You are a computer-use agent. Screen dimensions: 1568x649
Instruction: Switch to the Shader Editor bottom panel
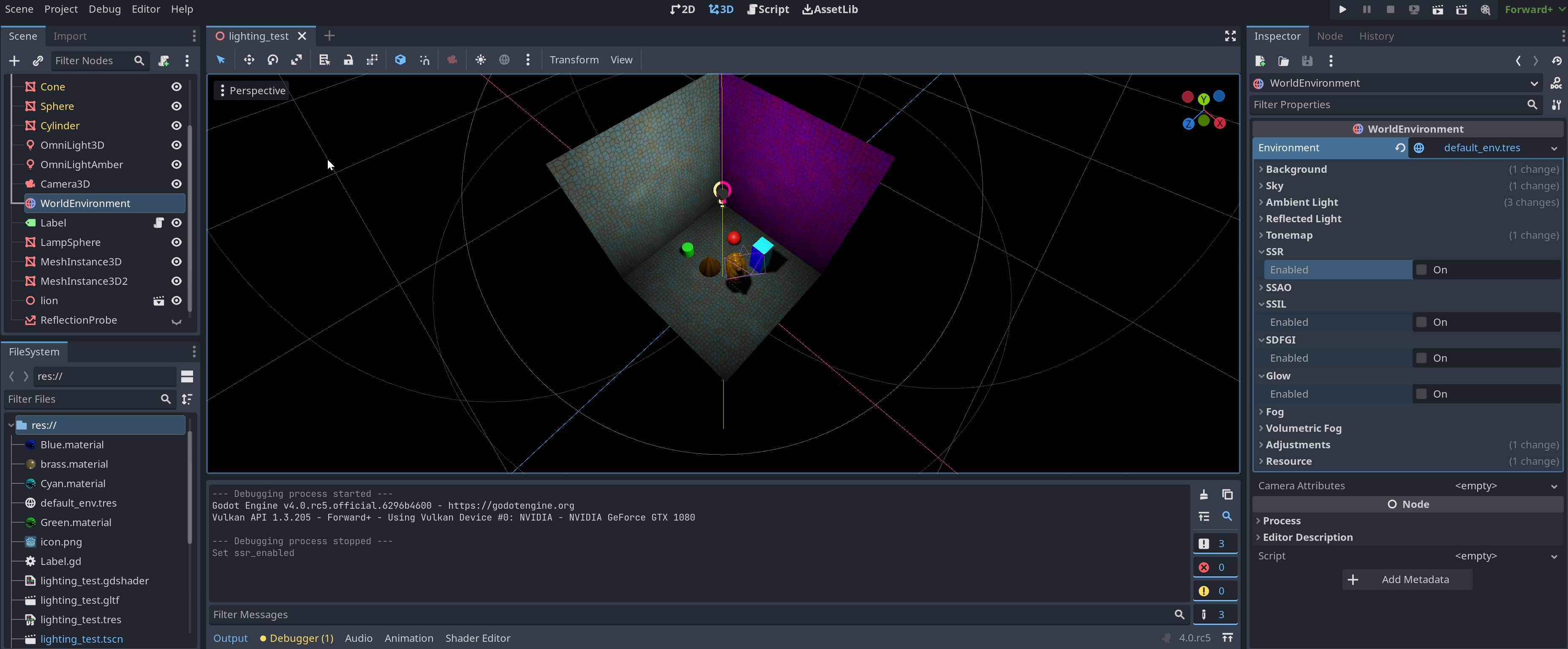tap(478, 638)
